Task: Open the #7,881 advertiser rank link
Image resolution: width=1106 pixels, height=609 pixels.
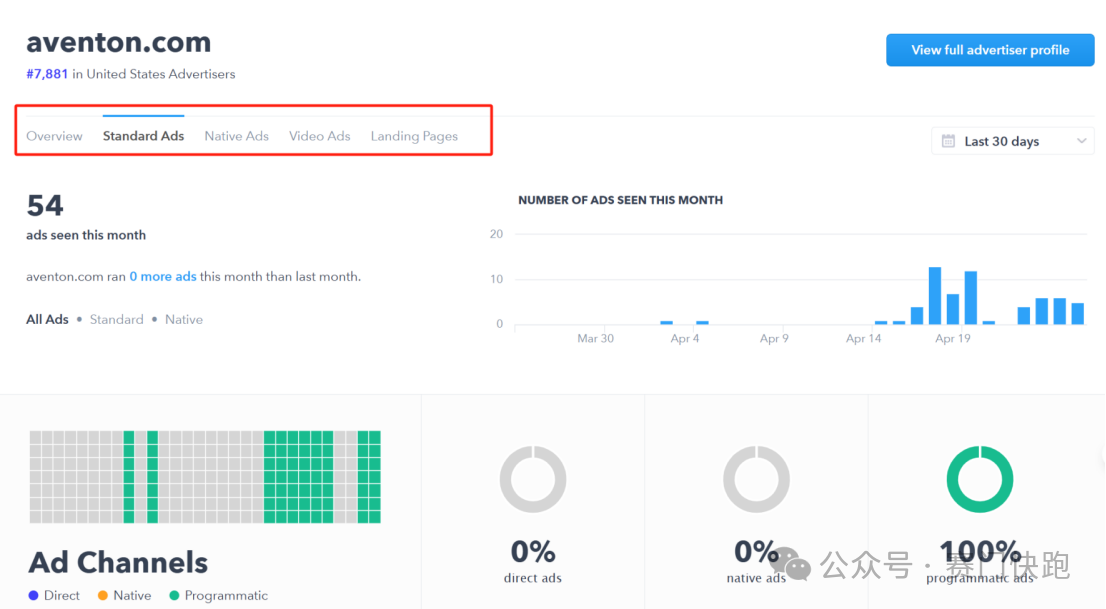Action: coord(47,74)
